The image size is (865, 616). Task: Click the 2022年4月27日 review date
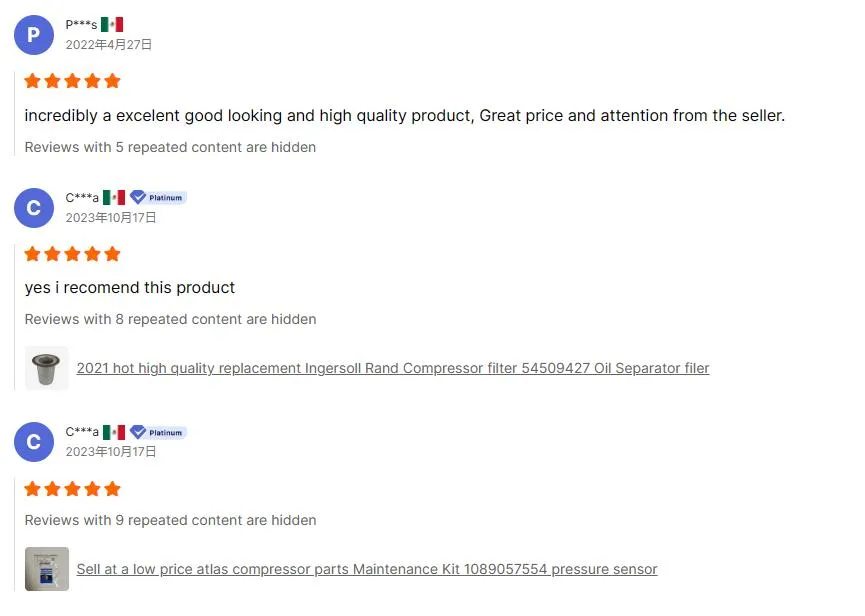[x=109, y=44]
